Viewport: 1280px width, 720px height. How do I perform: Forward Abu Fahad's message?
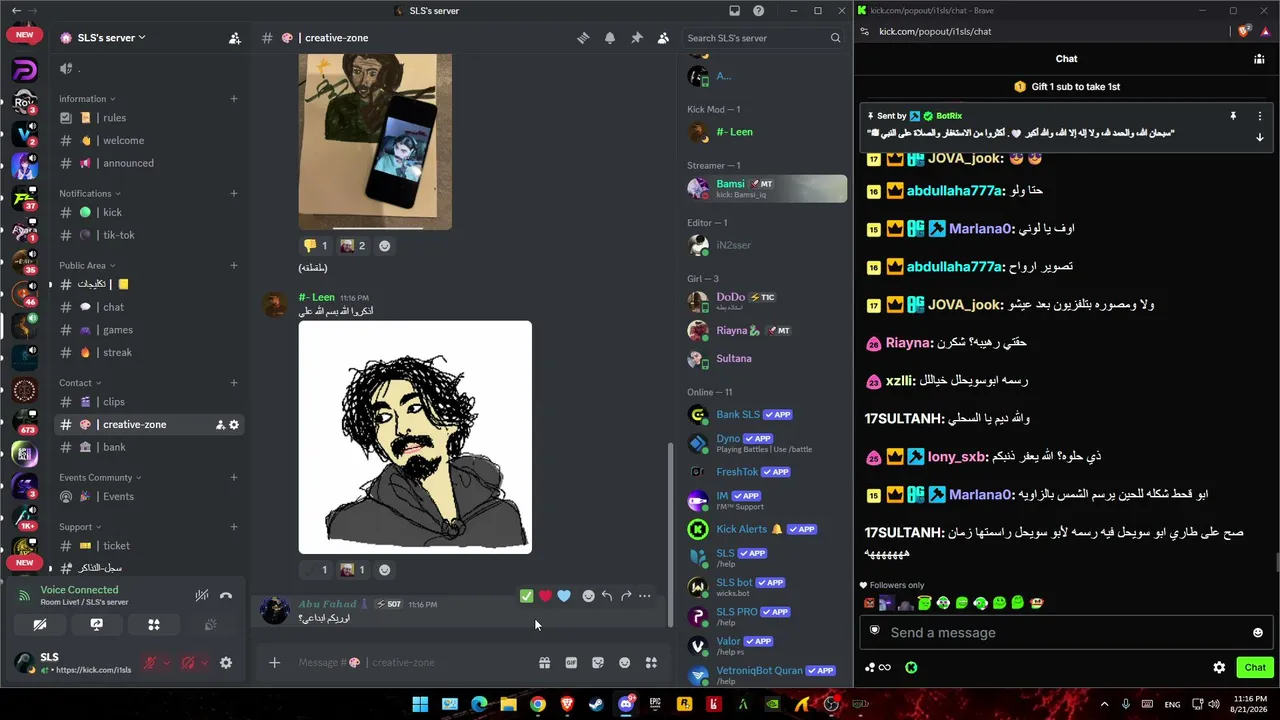coord(626,596)
